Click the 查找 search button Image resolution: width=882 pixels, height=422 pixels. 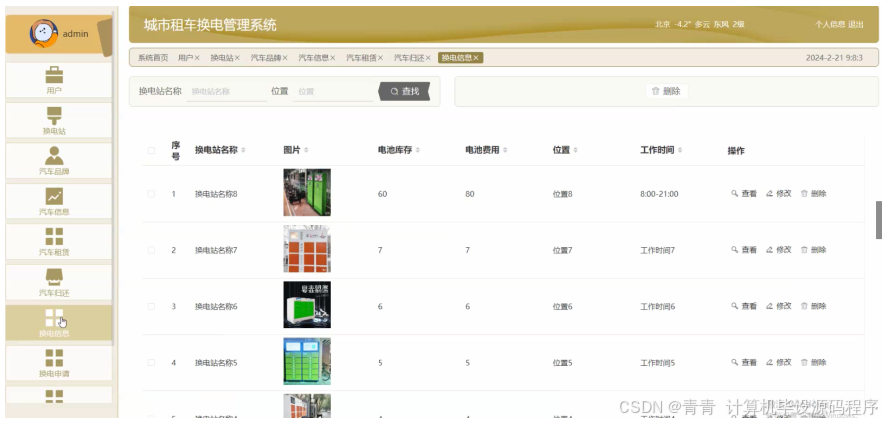(404, 91)
